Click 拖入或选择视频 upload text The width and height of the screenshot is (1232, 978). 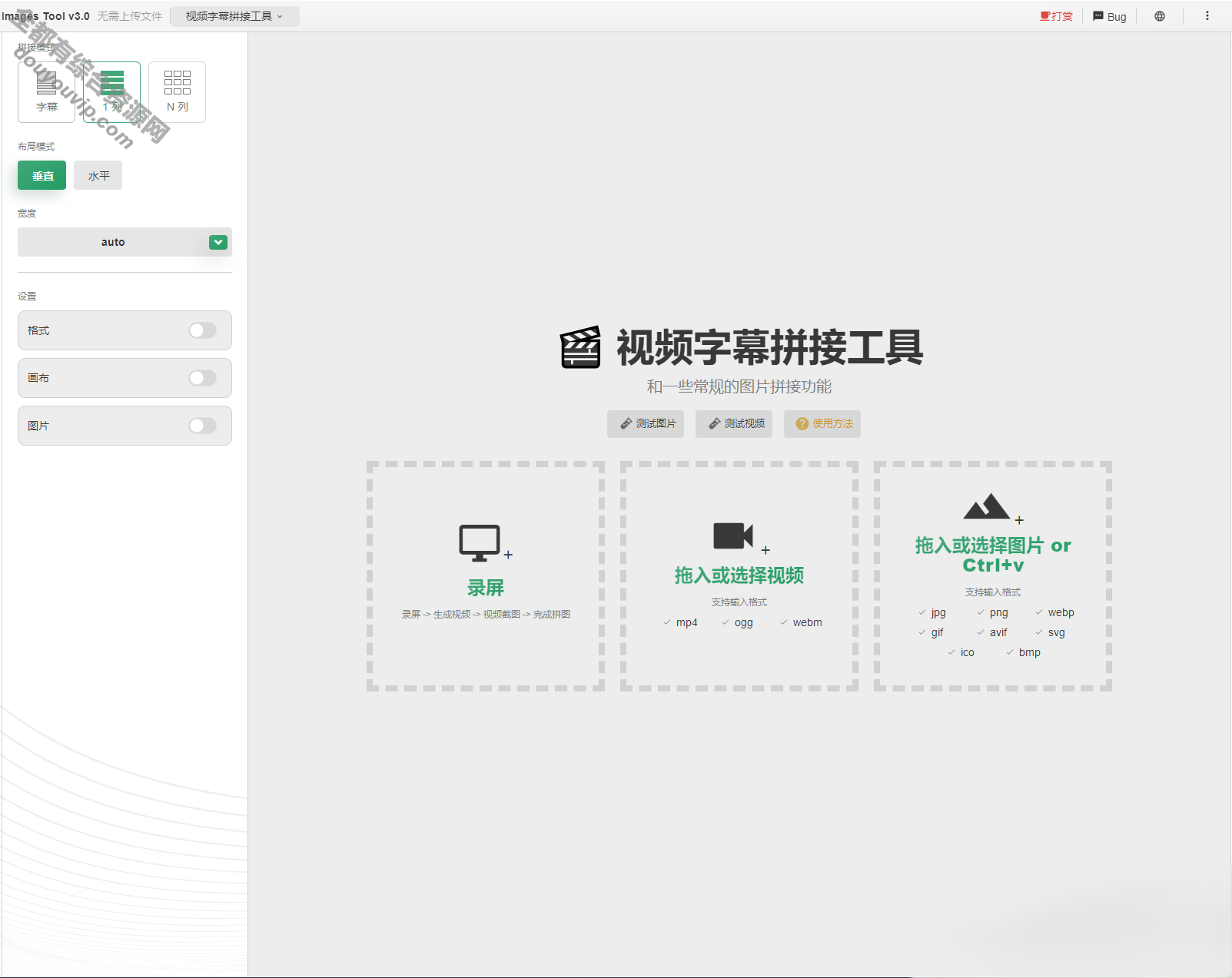(739, 575)
